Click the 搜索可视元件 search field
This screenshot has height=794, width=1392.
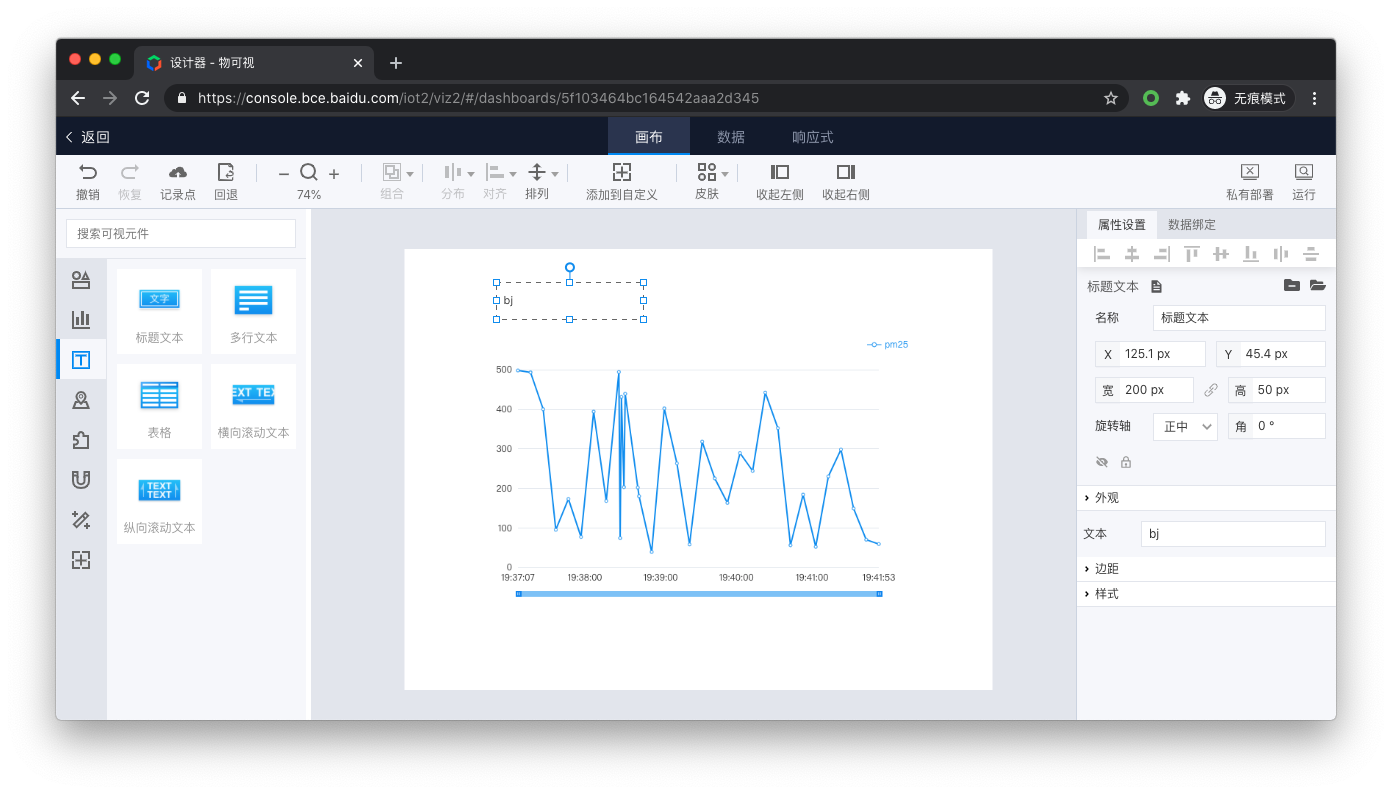181,233
